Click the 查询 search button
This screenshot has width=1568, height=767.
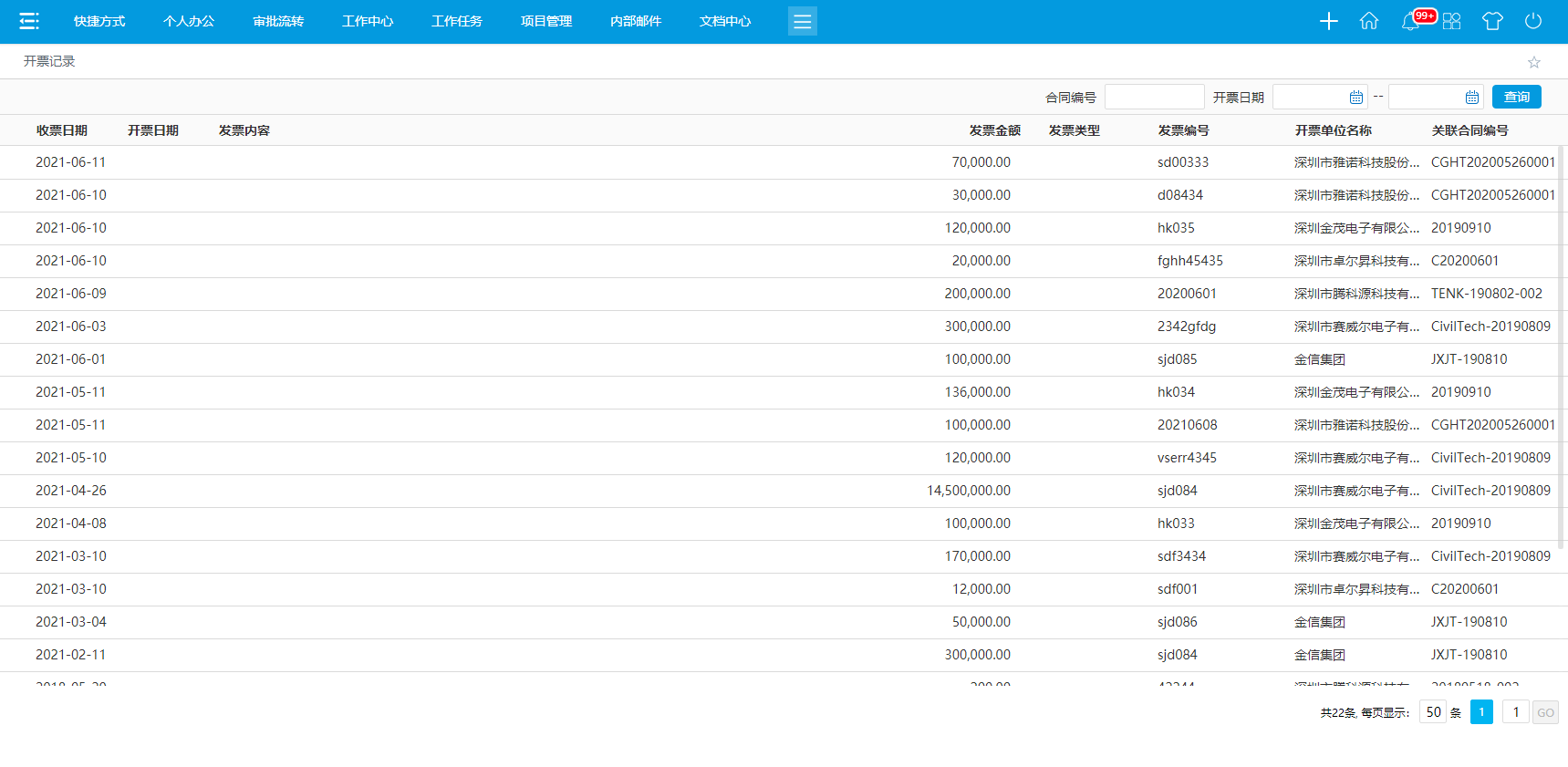[x=1516, y=97]
